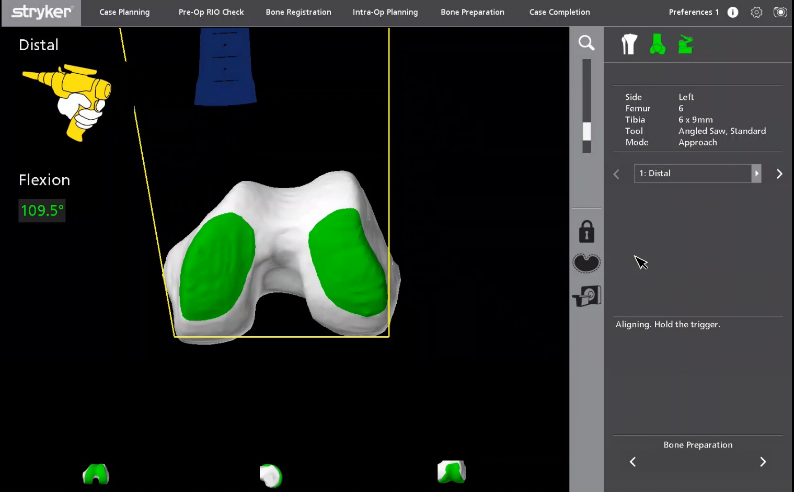Click the screen capture icon at top right
This screenshot has width=794, height=492.
[x=779, y=12]
